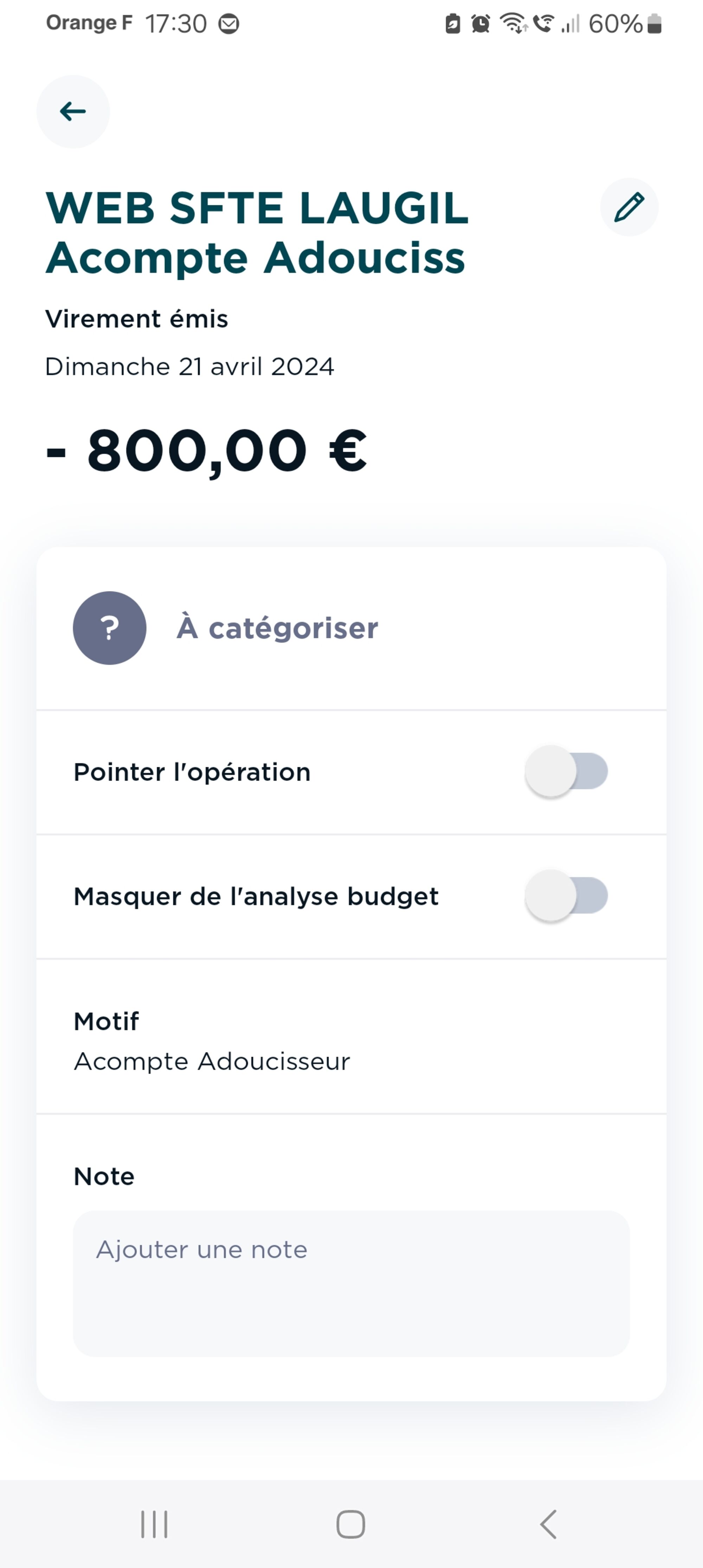Toggle Pointer l'opération switch
The image size is (703, 1568).
pyautogui.click(x=567, y=771)
